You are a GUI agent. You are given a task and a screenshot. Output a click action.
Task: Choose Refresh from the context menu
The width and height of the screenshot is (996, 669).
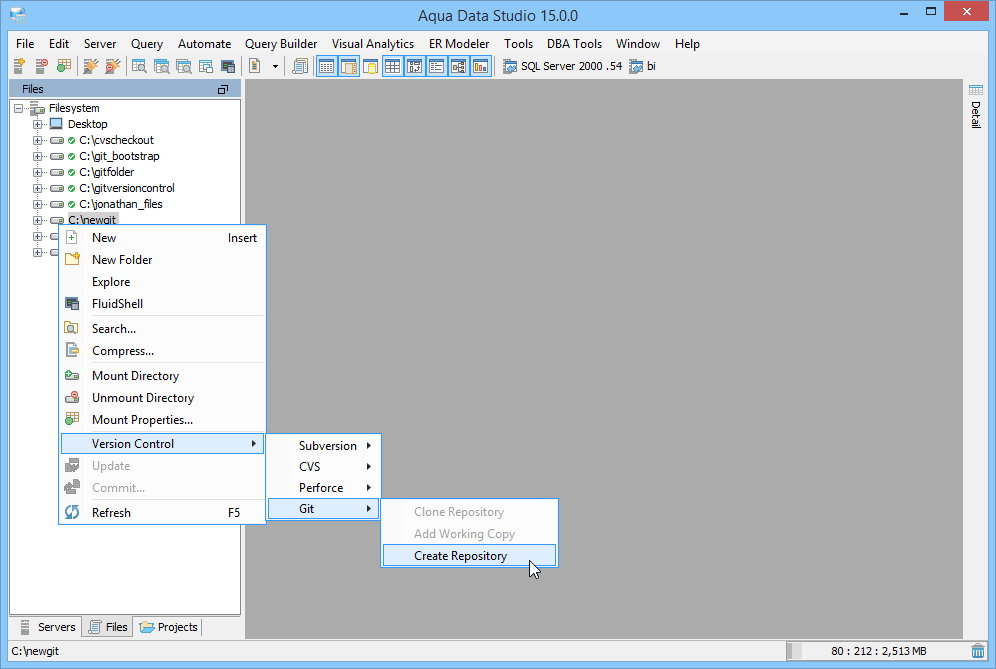(x=162, y=513)
